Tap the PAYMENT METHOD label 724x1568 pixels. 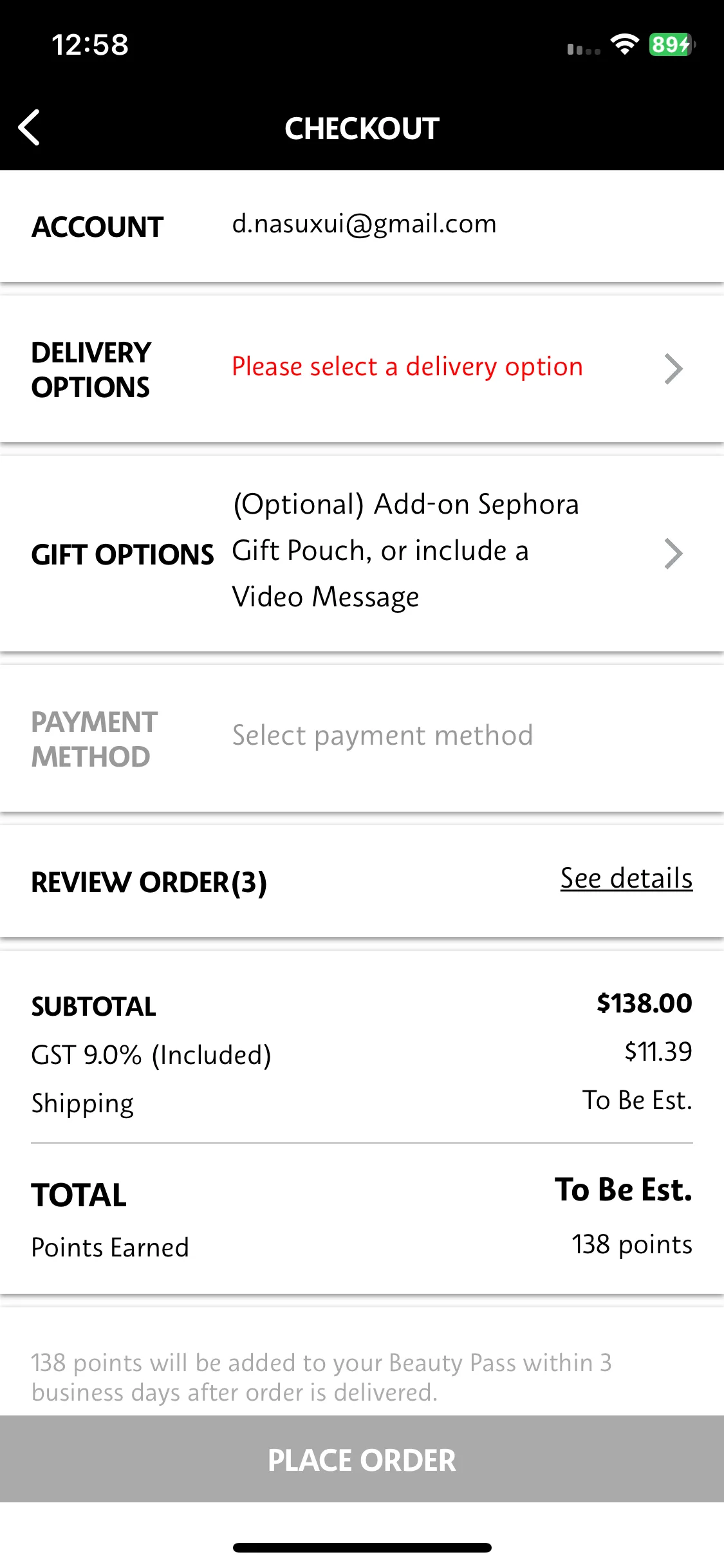tap(95, 739)
